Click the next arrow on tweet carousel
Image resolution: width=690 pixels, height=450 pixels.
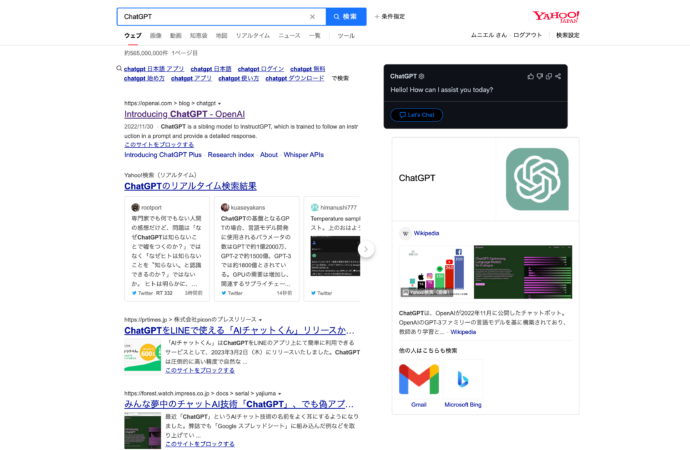click(366, 249)
